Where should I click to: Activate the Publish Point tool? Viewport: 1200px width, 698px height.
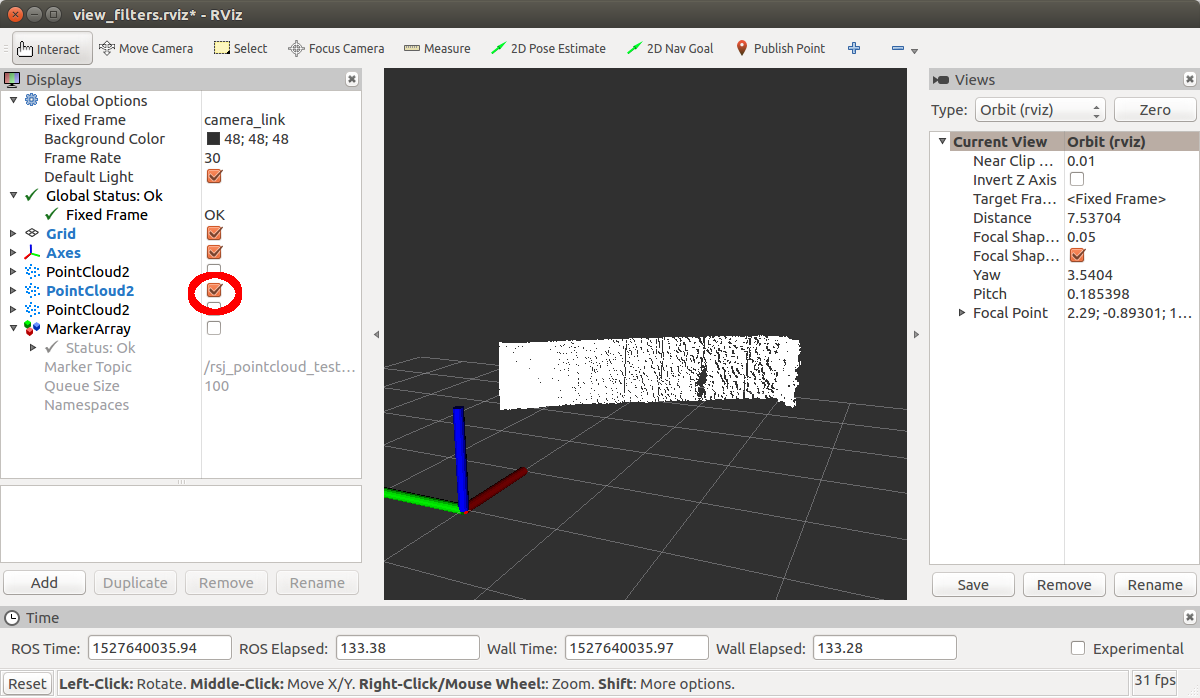click(781, 48)
